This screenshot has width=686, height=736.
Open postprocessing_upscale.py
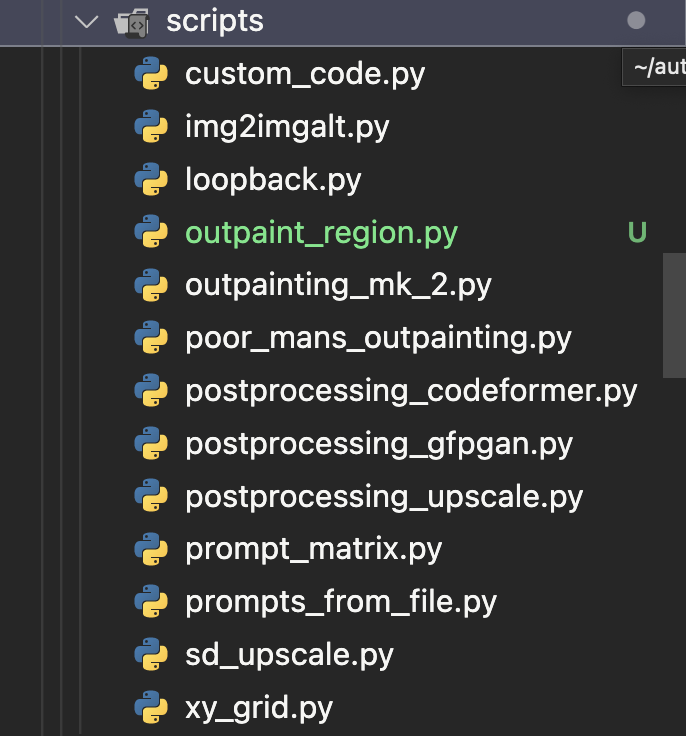(x=384, y=497)
